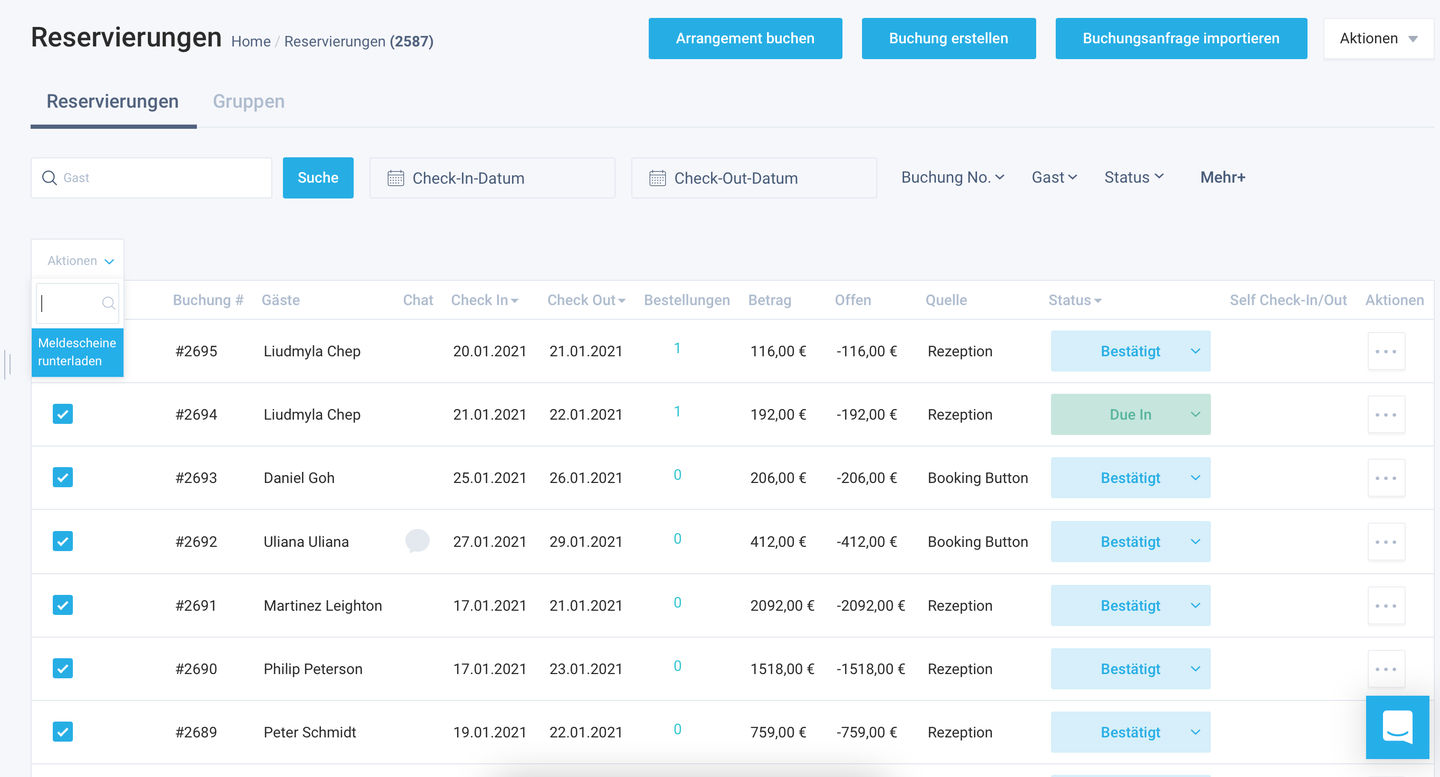Open order count link for booking #2695

677,349
